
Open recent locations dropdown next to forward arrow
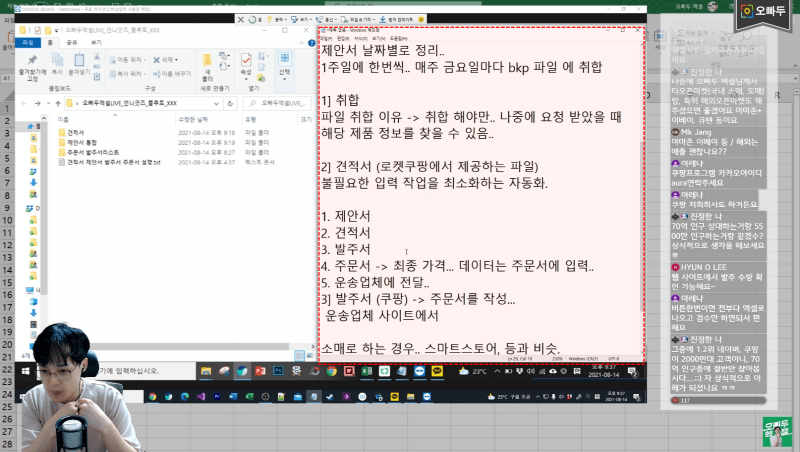point(48,104)
